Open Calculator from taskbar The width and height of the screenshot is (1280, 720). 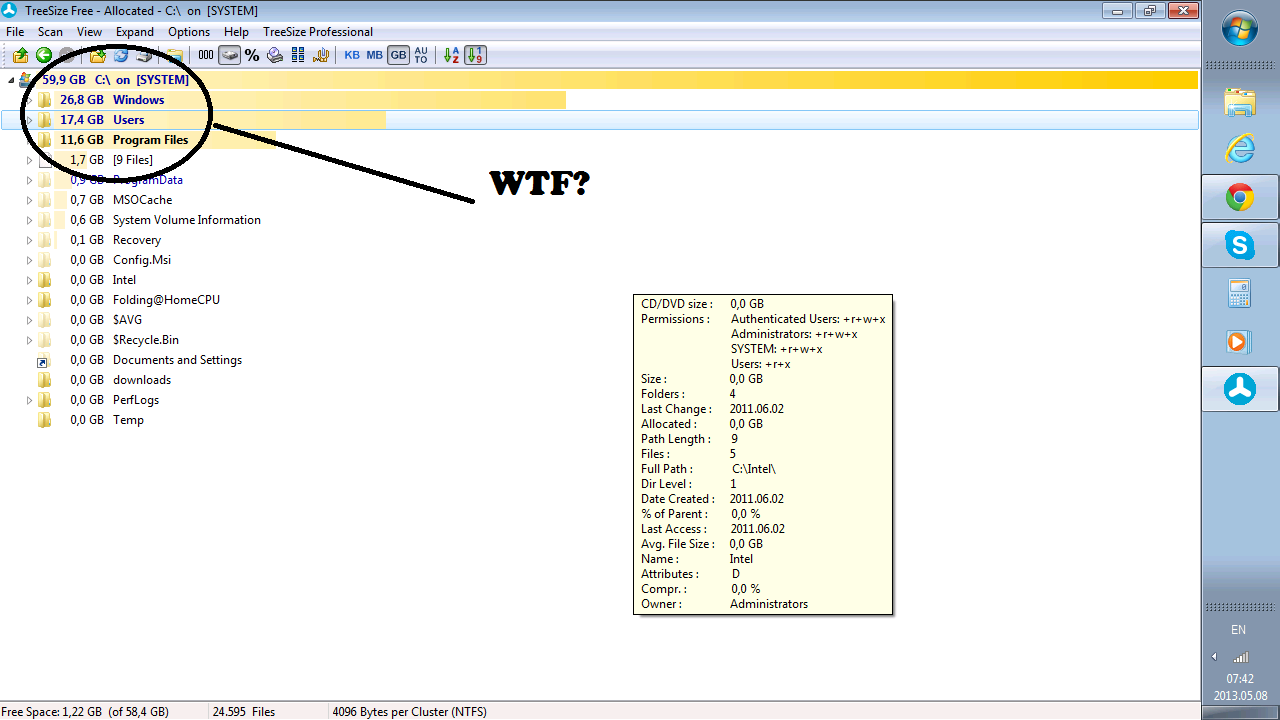[x=1240, y=293]
